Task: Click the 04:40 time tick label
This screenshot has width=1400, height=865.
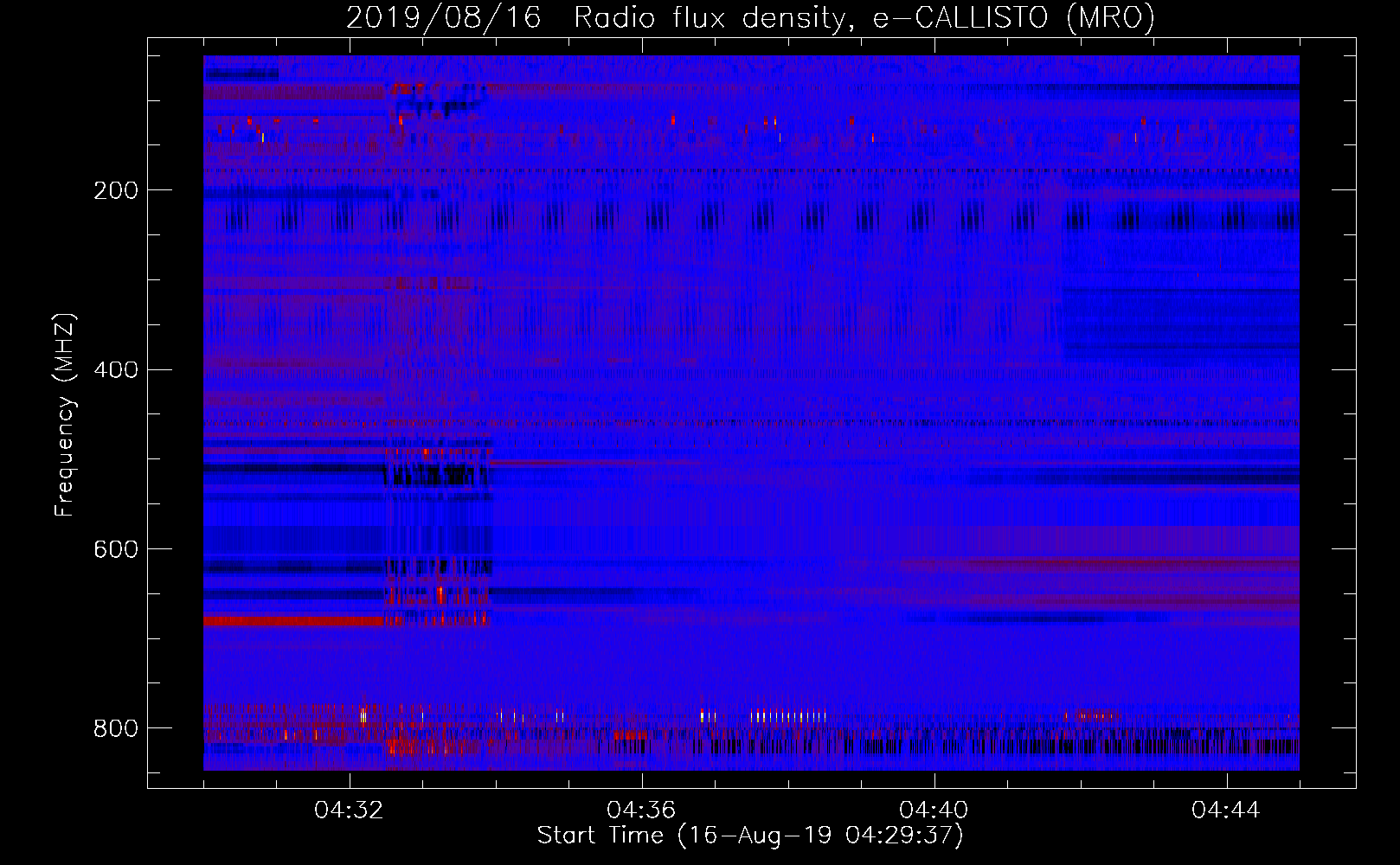Action: click(x=934, y=811)
